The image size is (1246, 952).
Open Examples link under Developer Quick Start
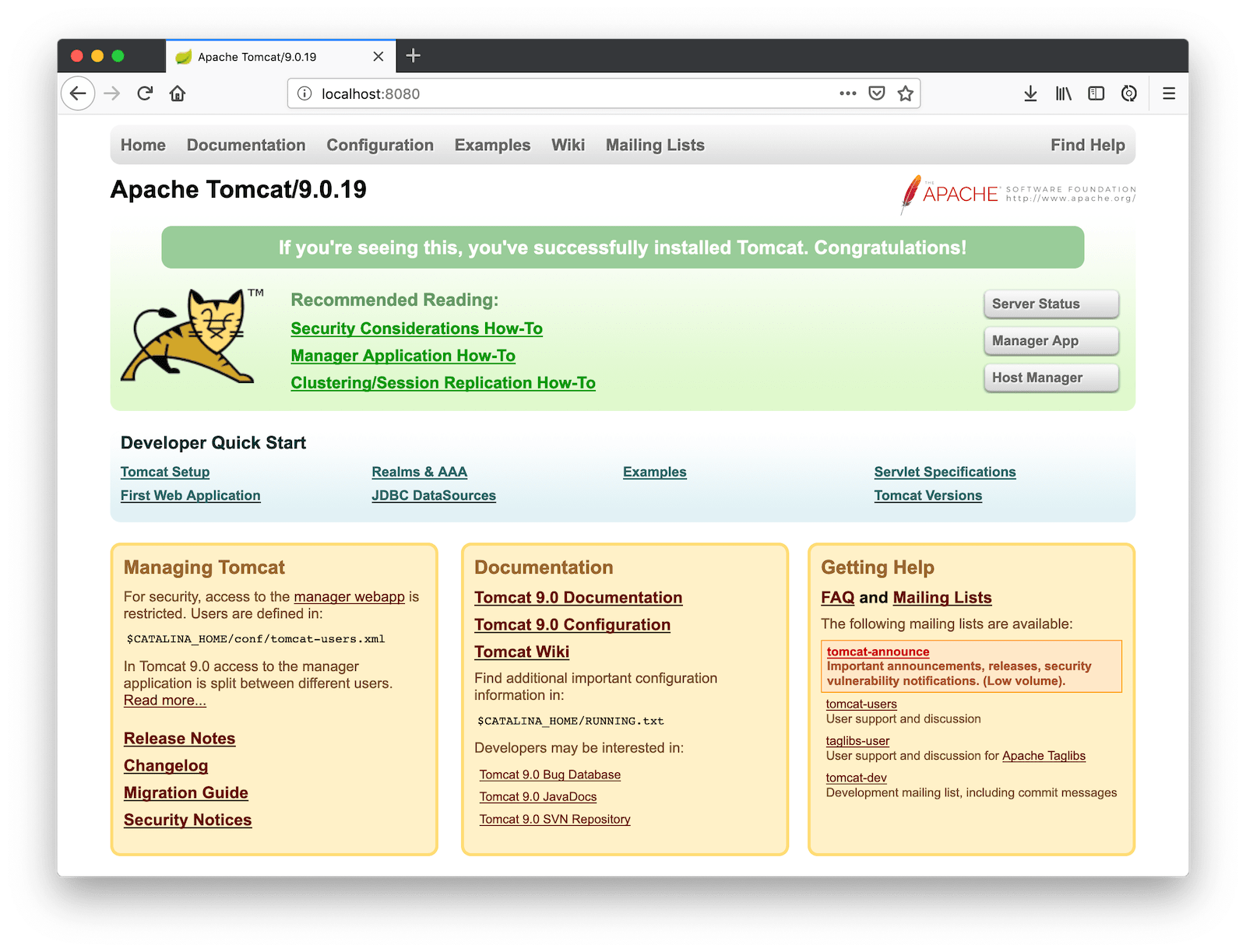(655, 472)
